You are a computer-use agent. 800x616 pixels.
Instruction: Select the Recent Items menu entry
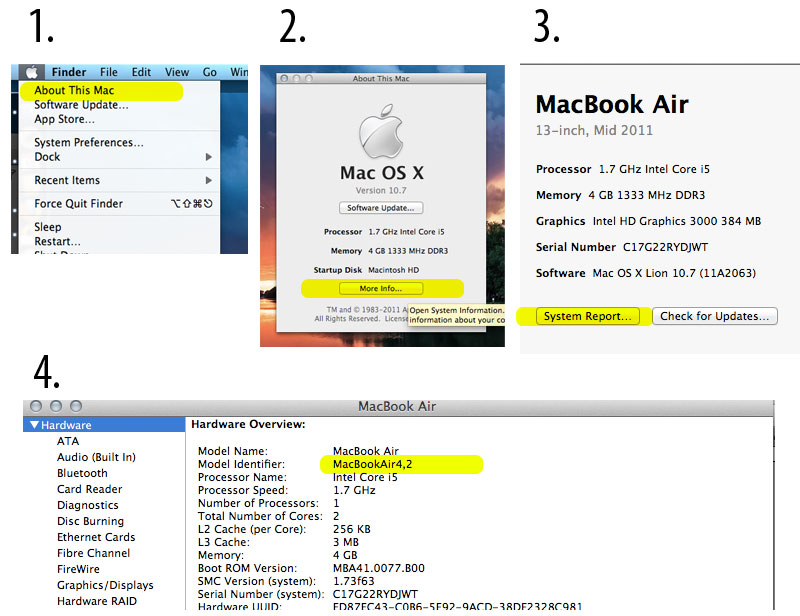67,180
